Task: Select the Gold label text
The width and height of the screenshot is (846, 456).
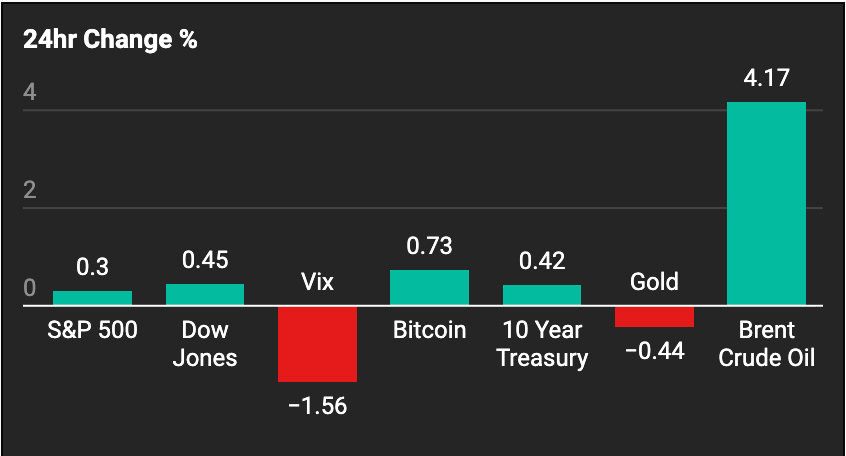Action: click(654, 282)
